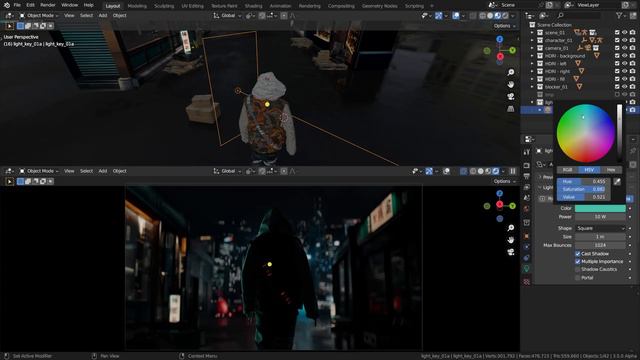
Task: Open the outliner filter funnel icon
Action: coord(619,16)
